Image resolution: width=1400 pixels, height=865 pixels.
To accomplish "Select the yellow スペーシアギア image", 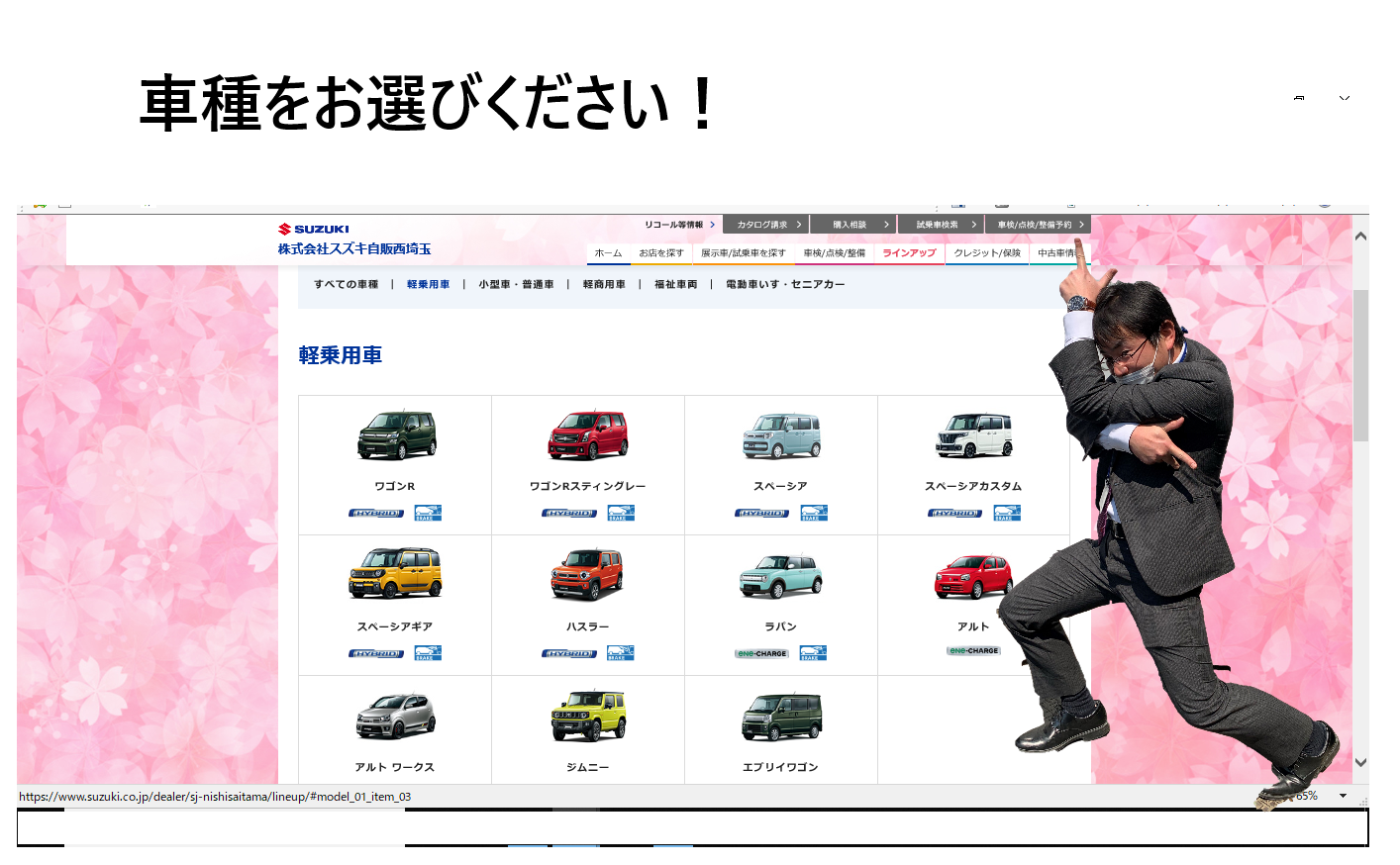I will 395,574.
